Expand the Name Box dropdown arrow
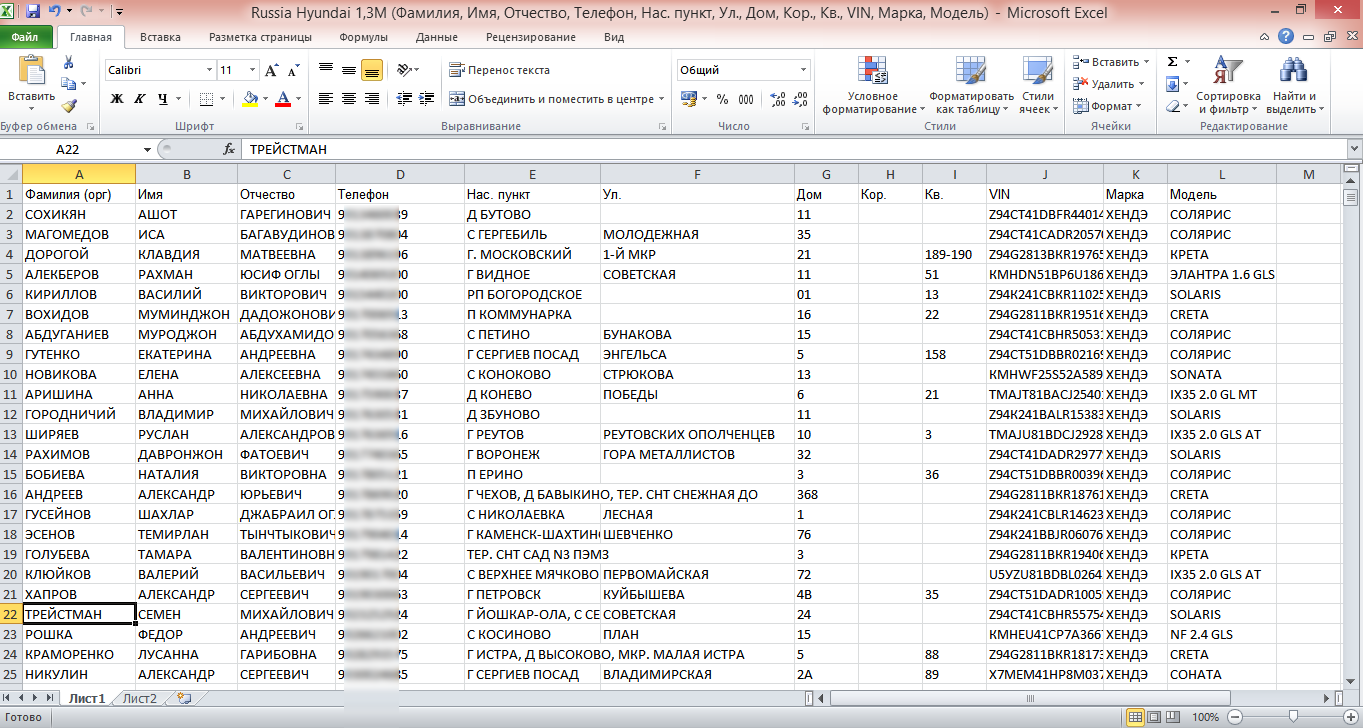The image size is (1363, 728). pyautogui.click(x=148, y=149)
